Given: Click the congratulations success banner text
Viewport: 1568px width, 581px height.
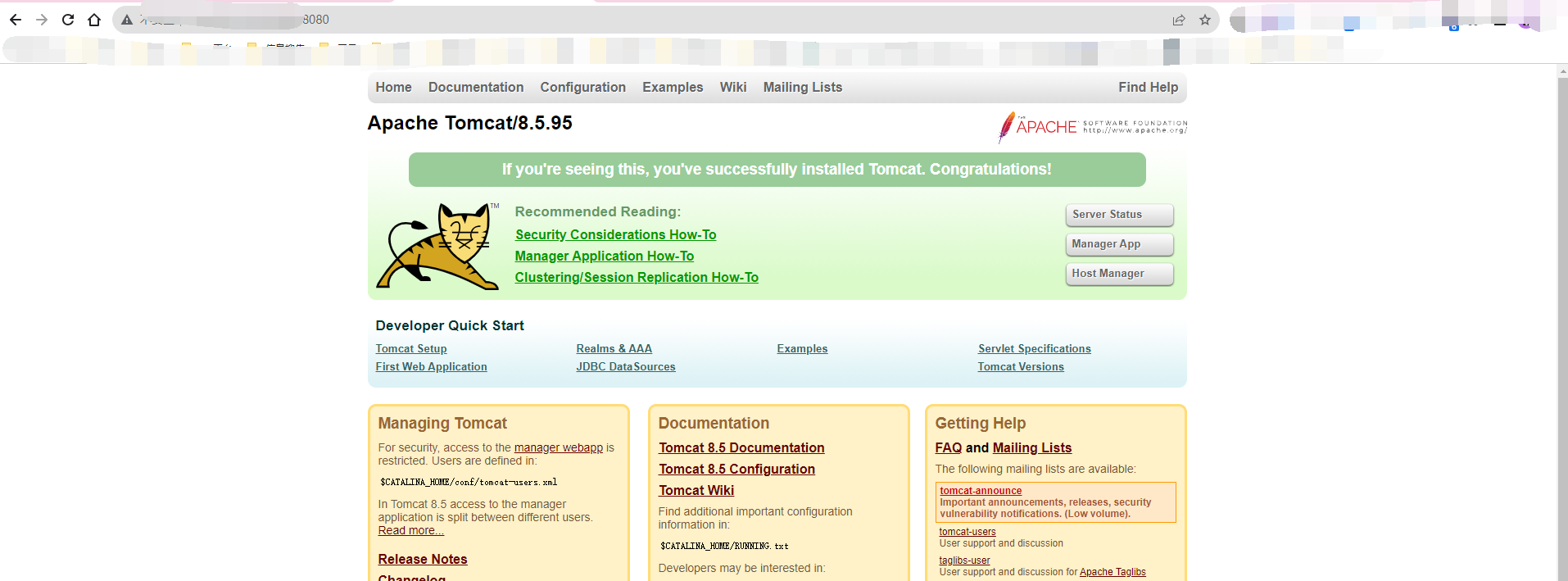Looking at the screenshot, I should click(777, 169).
